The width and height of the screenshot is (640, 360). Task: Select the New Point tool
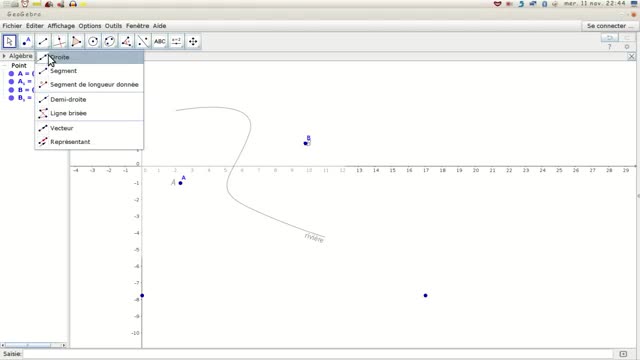pyautogui.click(x=26, y=41)
